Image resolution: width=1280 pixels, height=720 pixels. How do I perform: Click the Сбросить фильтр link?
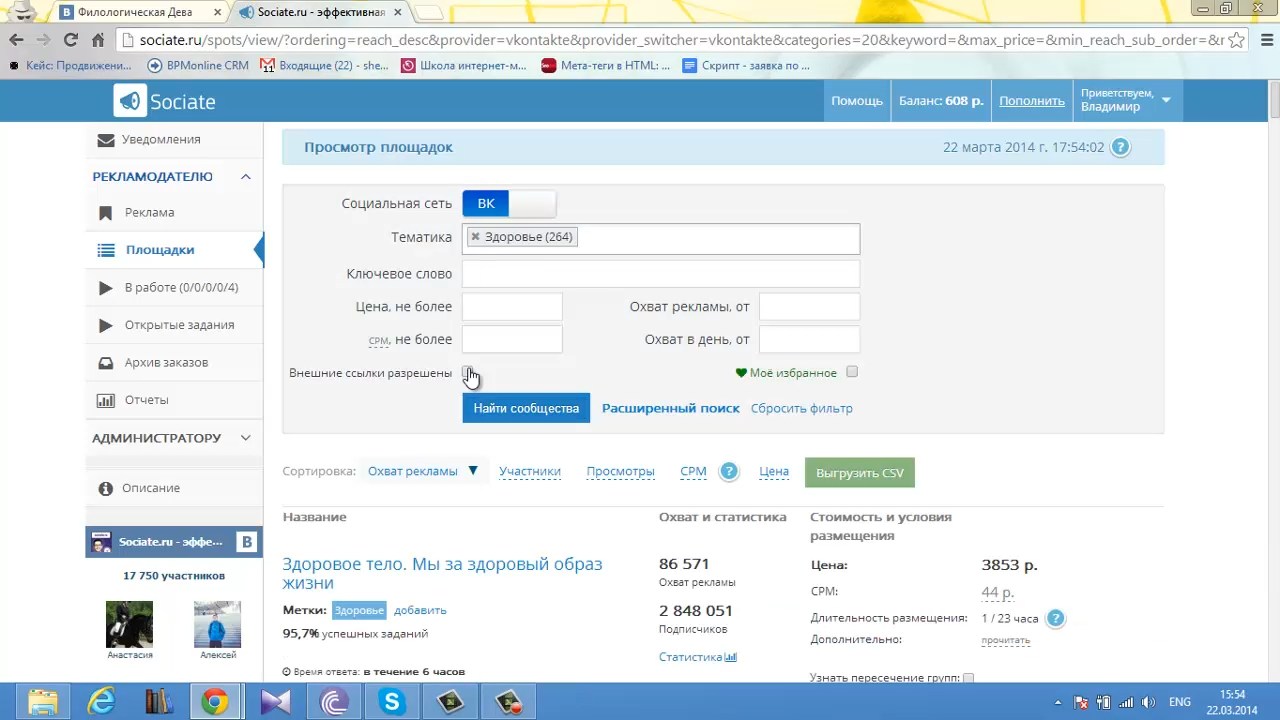[x=801, y=408]
